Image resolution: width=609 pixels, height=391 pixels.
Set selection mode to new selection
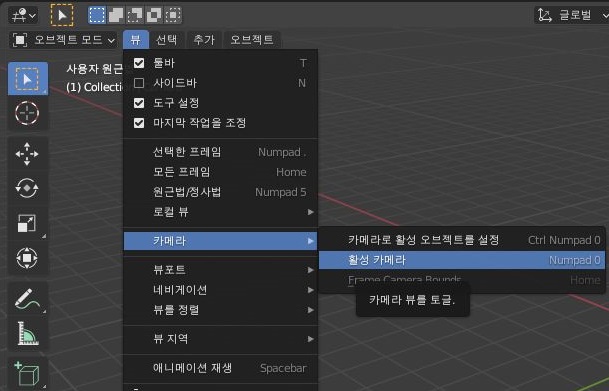pyautogui.click(x=97, y=16)
